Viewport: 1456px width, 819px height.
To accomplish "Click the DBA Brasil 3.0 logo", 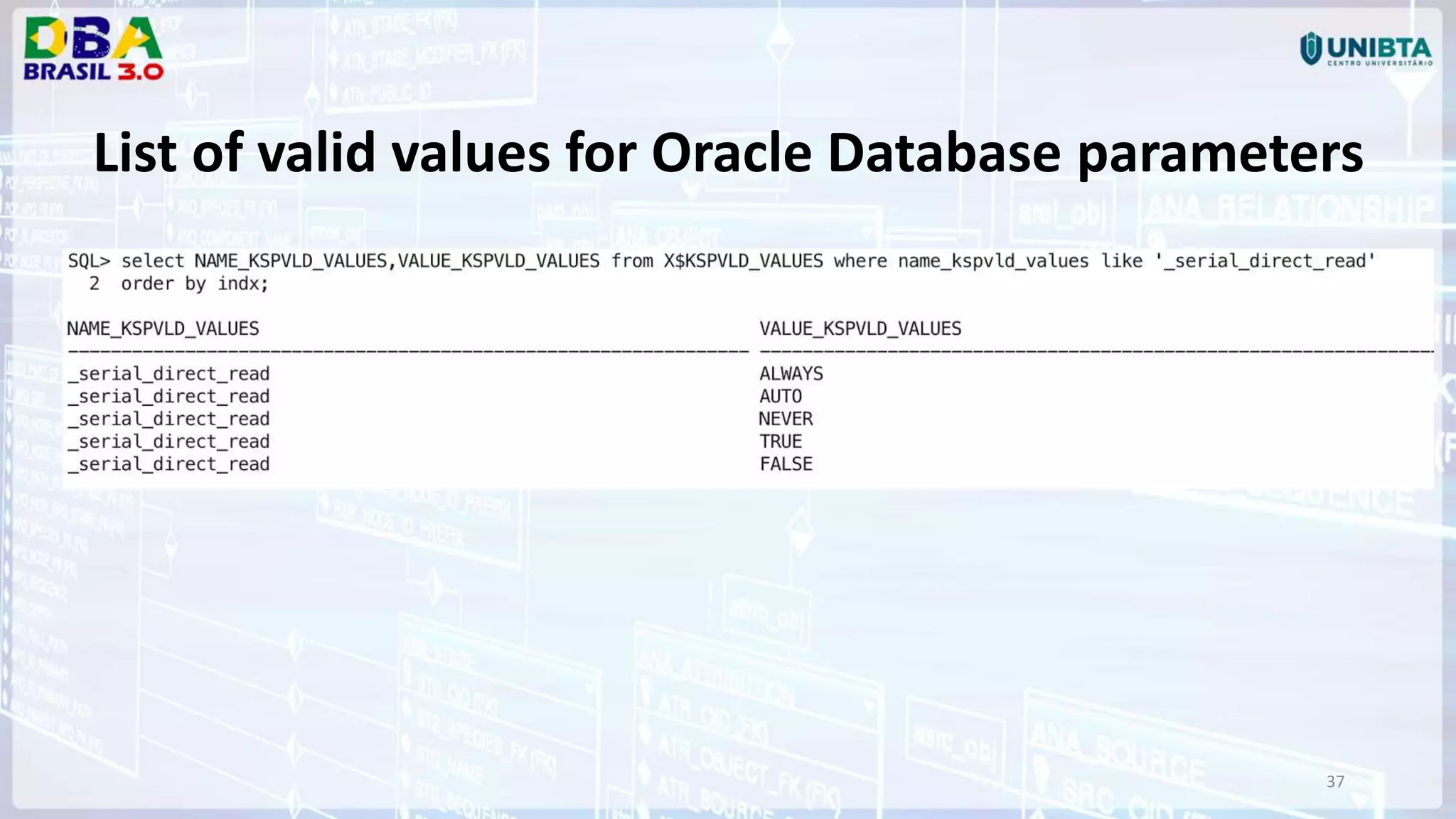I will pos(92,47).
